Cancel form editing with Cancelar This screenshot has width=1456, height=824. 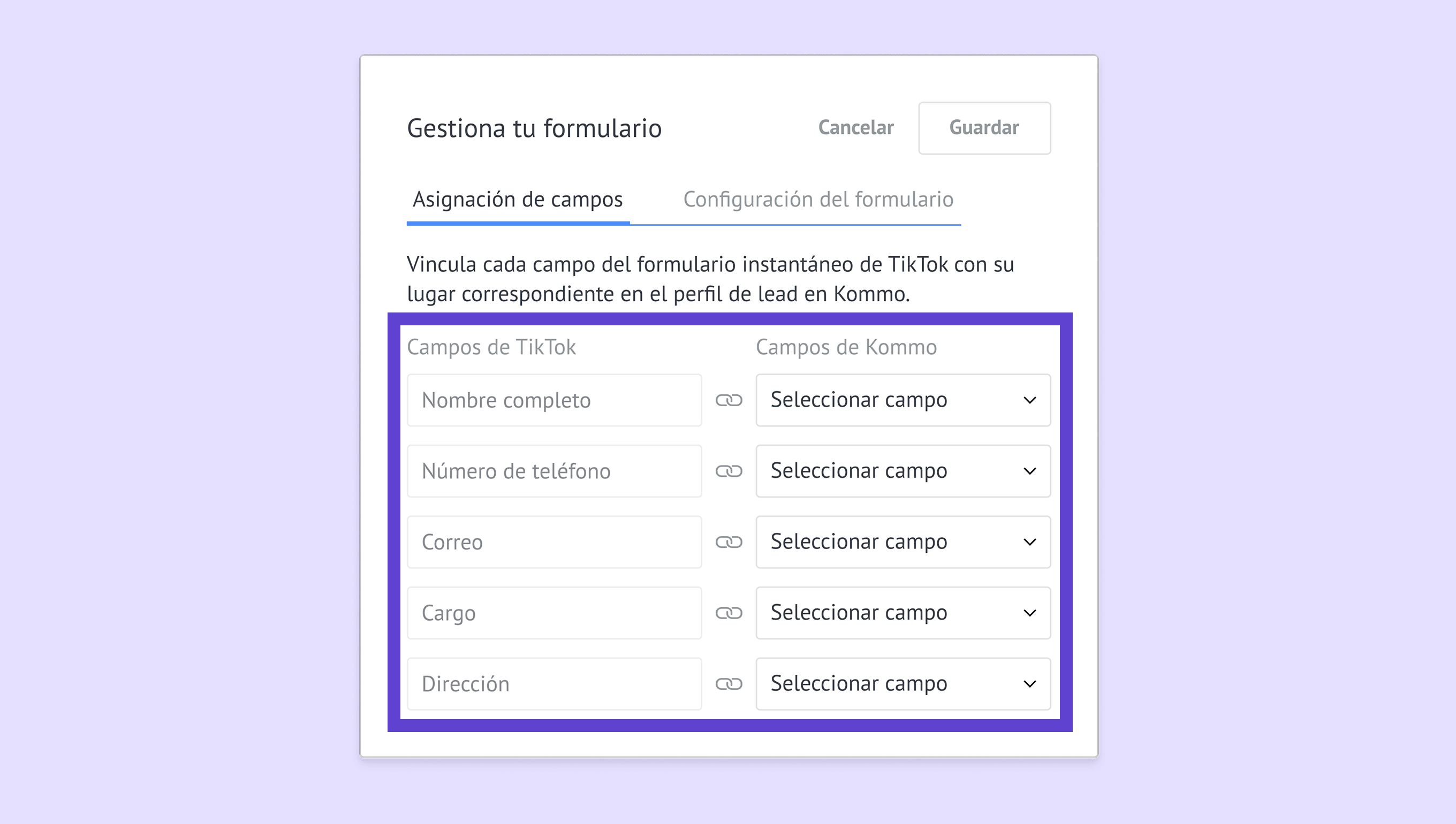pos(856,128)
